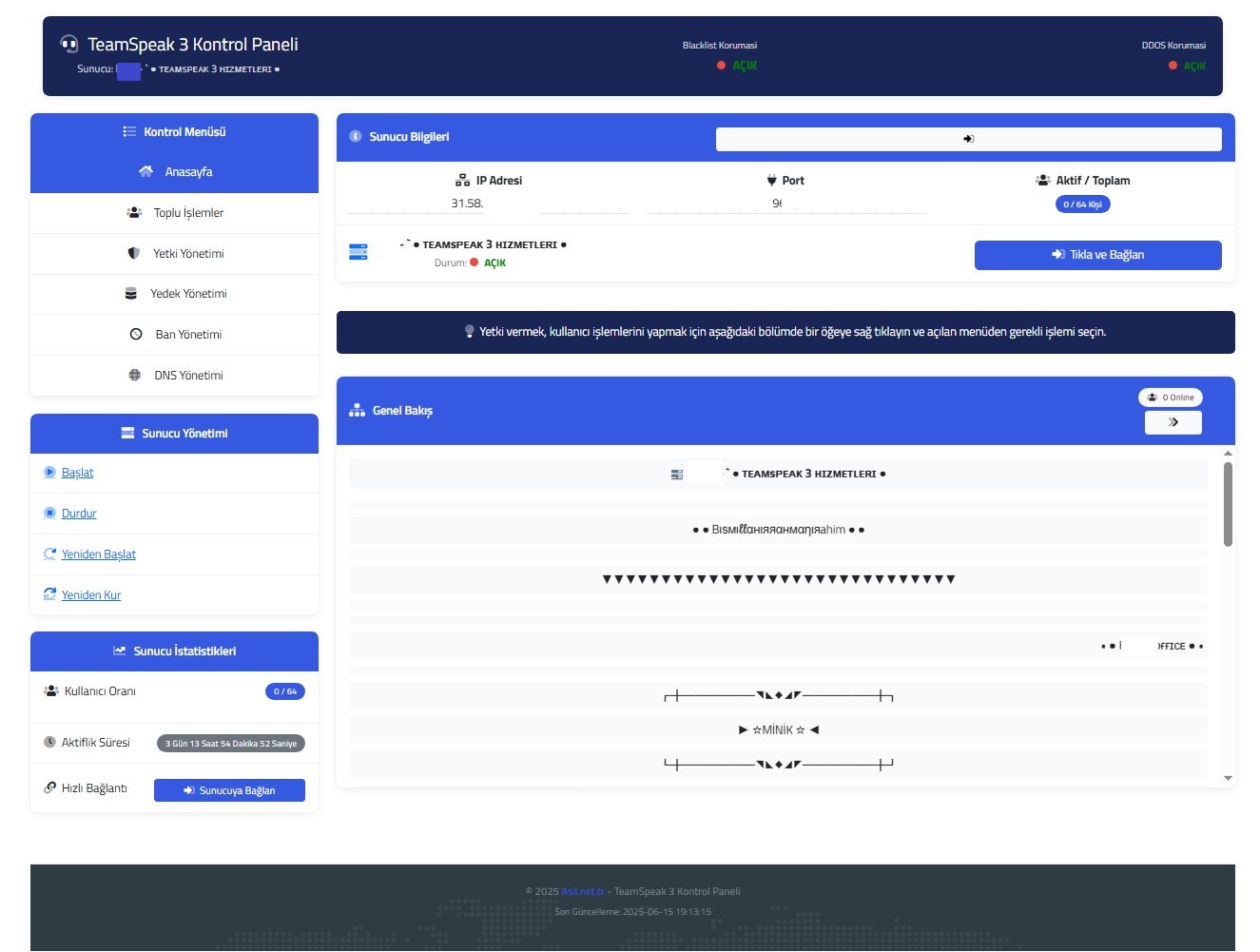The width and height of the screenshot is (1260, 952).
Task: Click the server icon beside the Durum status
Action: pyautogui.click(x=358, y=252)
